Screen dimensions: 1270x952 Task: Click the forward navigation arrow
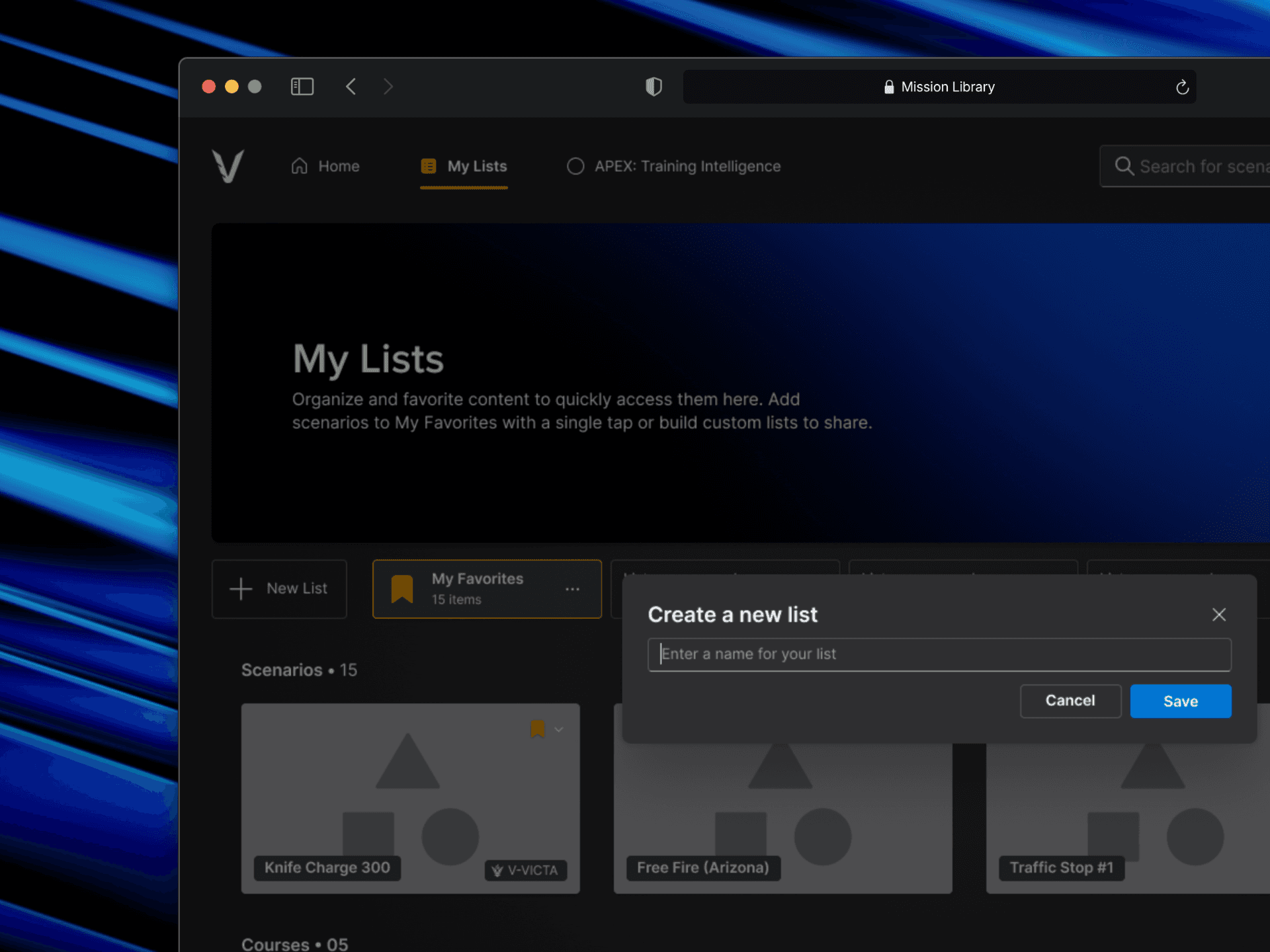point(388,87)
